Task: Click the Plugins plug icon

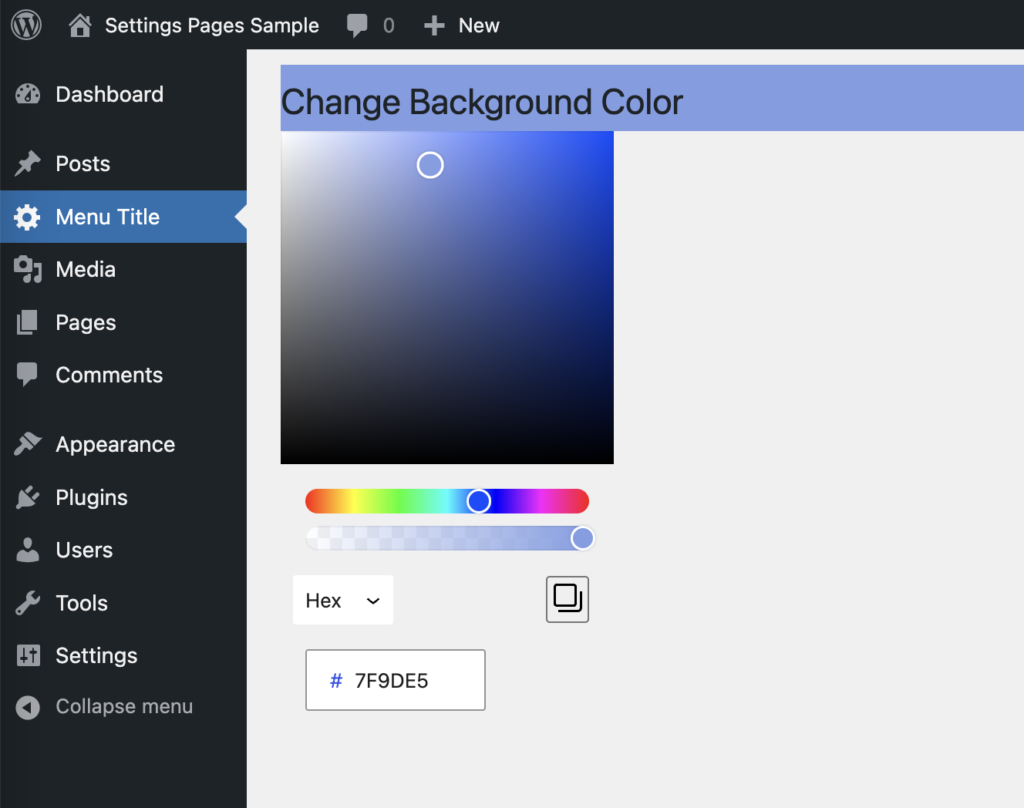Action: (27, 497)
